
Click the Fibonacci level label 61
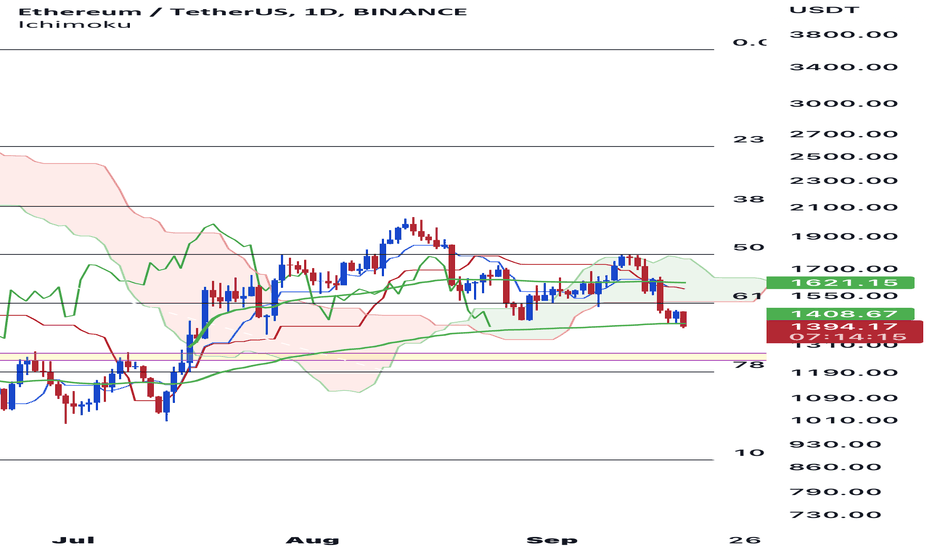click(748, 296)
